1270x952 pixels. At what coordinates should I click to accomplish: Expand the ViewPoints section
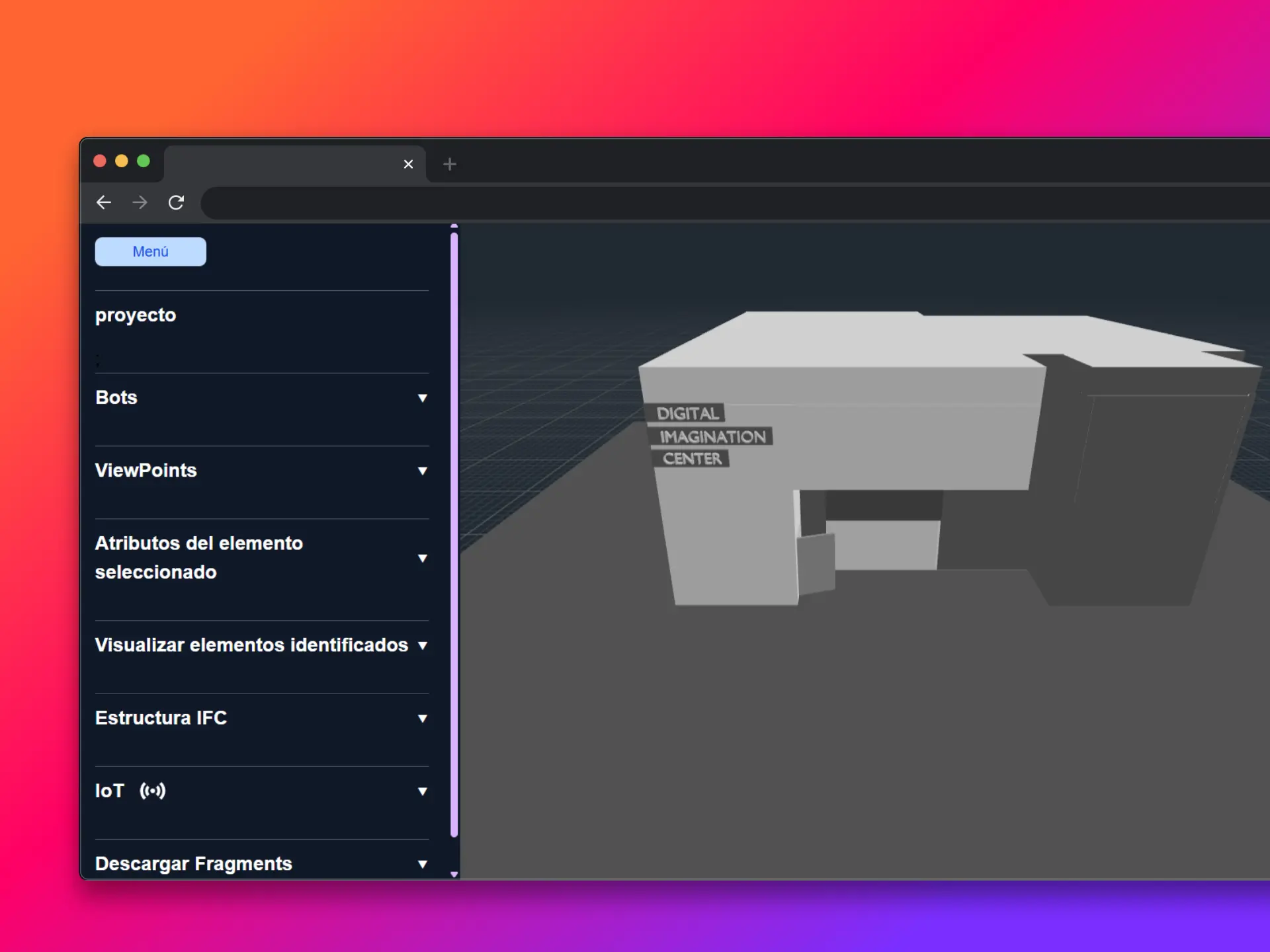[423, 471]
